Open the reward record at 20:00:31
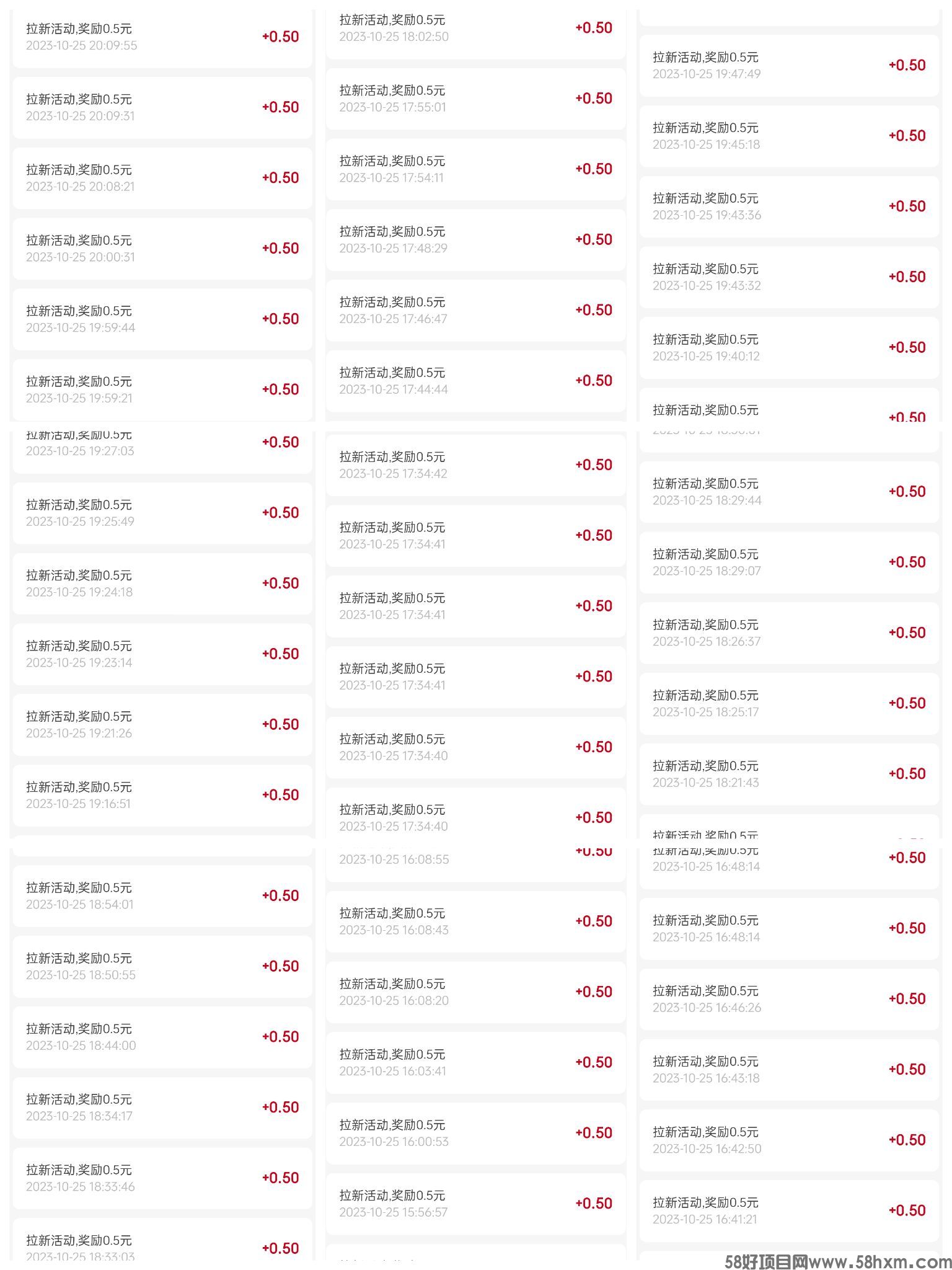Image resolution: width=952 pixels, height=1270 pixels. tap(162, 249)
